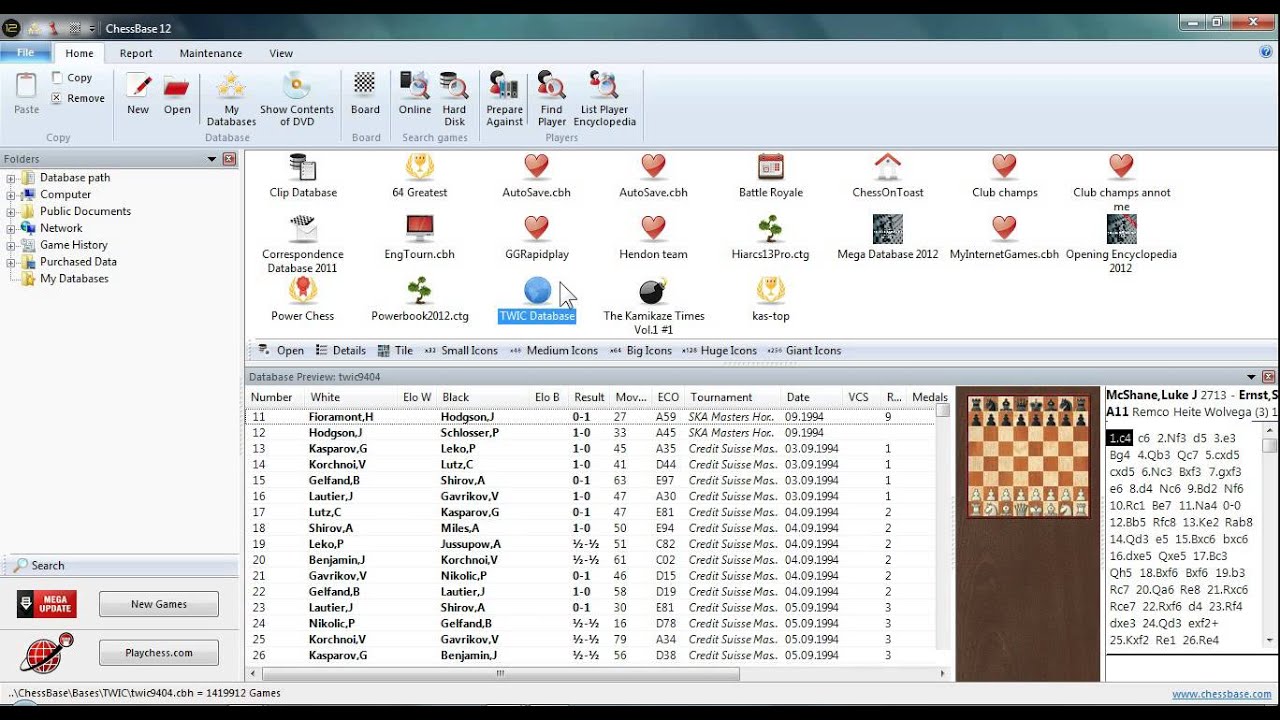
Task: Search games Online
Action: pyautogui.click(x=415, y=93)
